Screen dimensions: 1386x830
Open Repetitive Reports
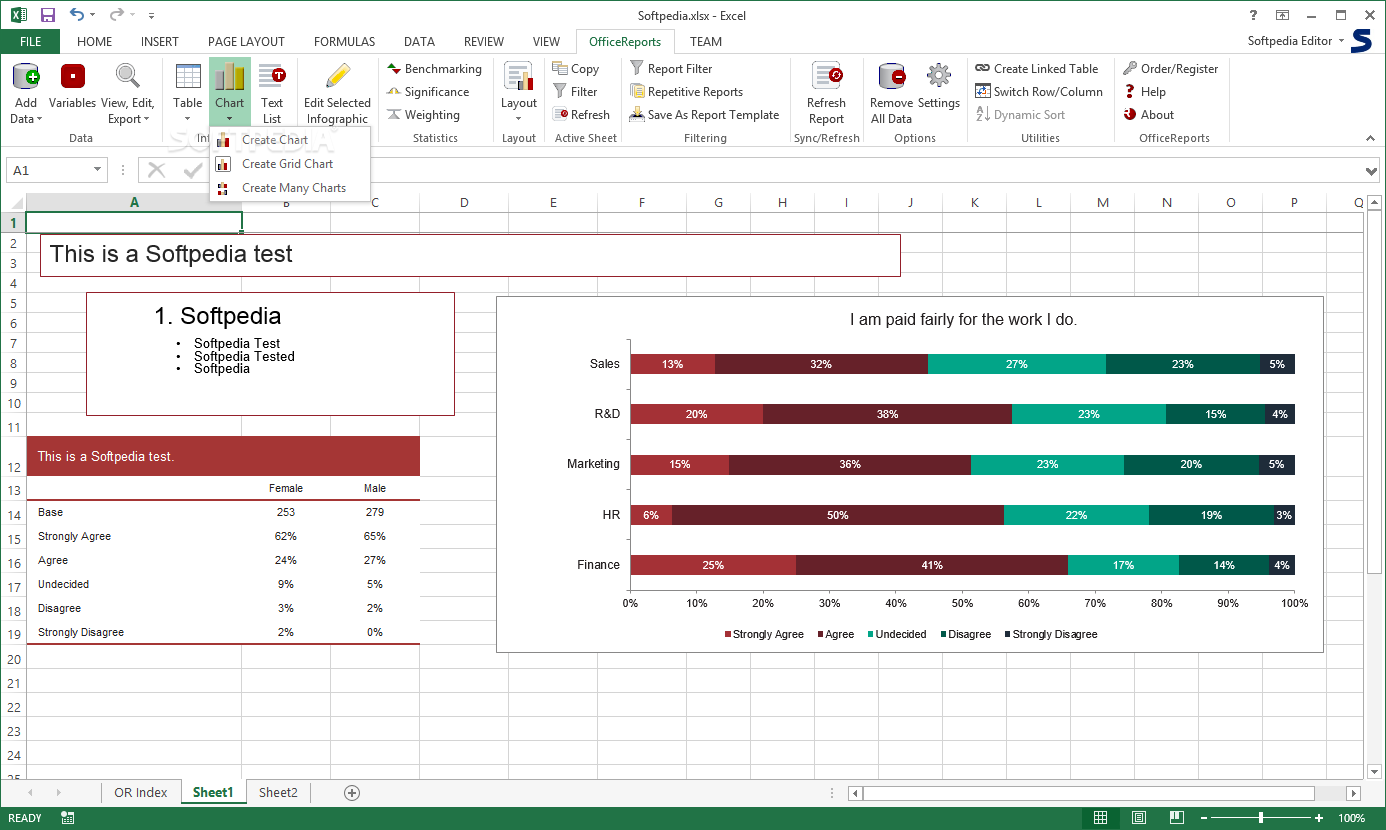[686, 92]
